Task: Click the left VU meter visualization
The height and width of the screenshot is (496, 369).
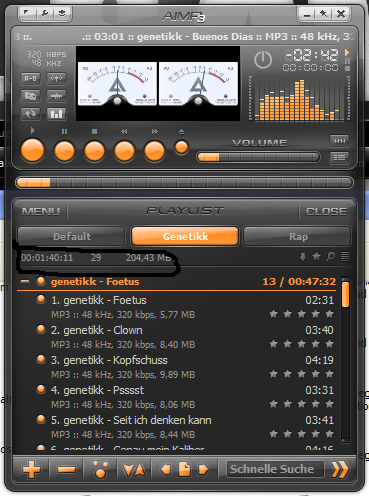Action: 117,84
